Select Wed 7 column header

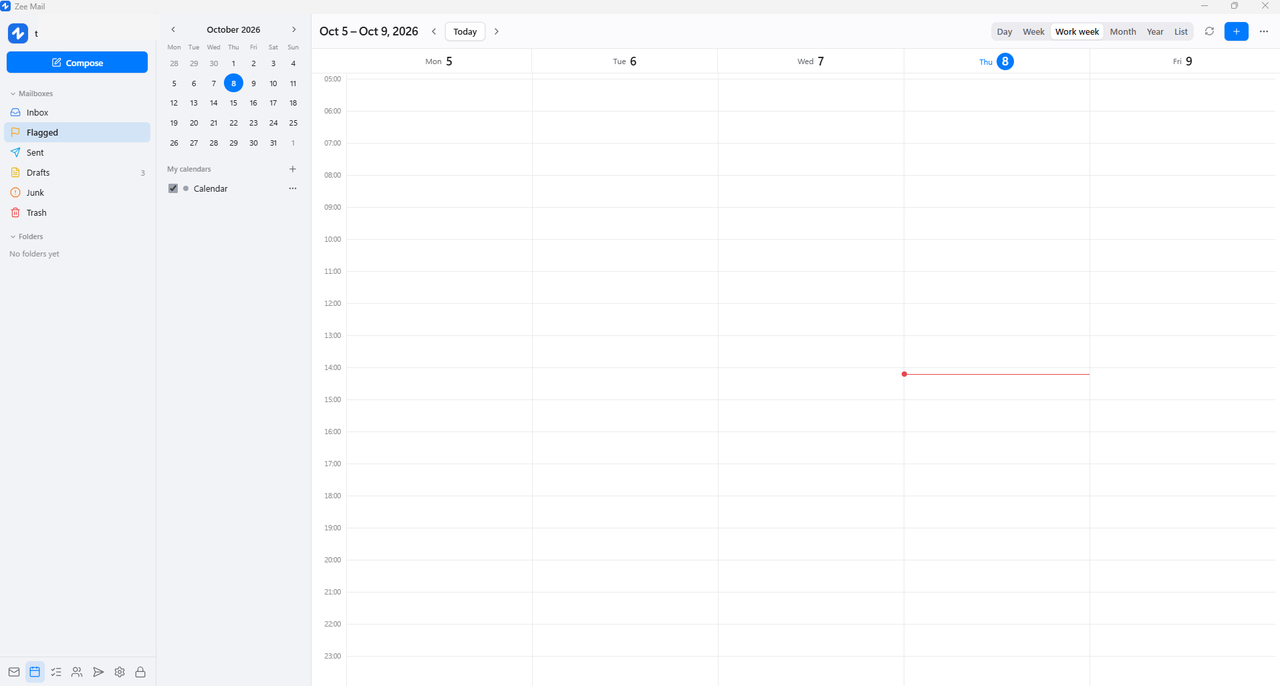tap(811, 61)
